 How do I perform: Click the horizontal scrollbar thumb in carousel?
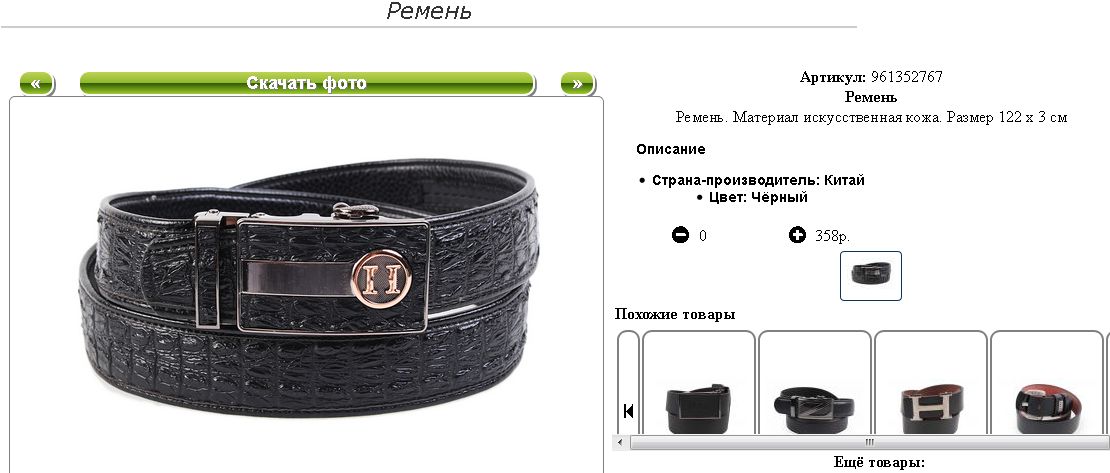tap(870, 443)
